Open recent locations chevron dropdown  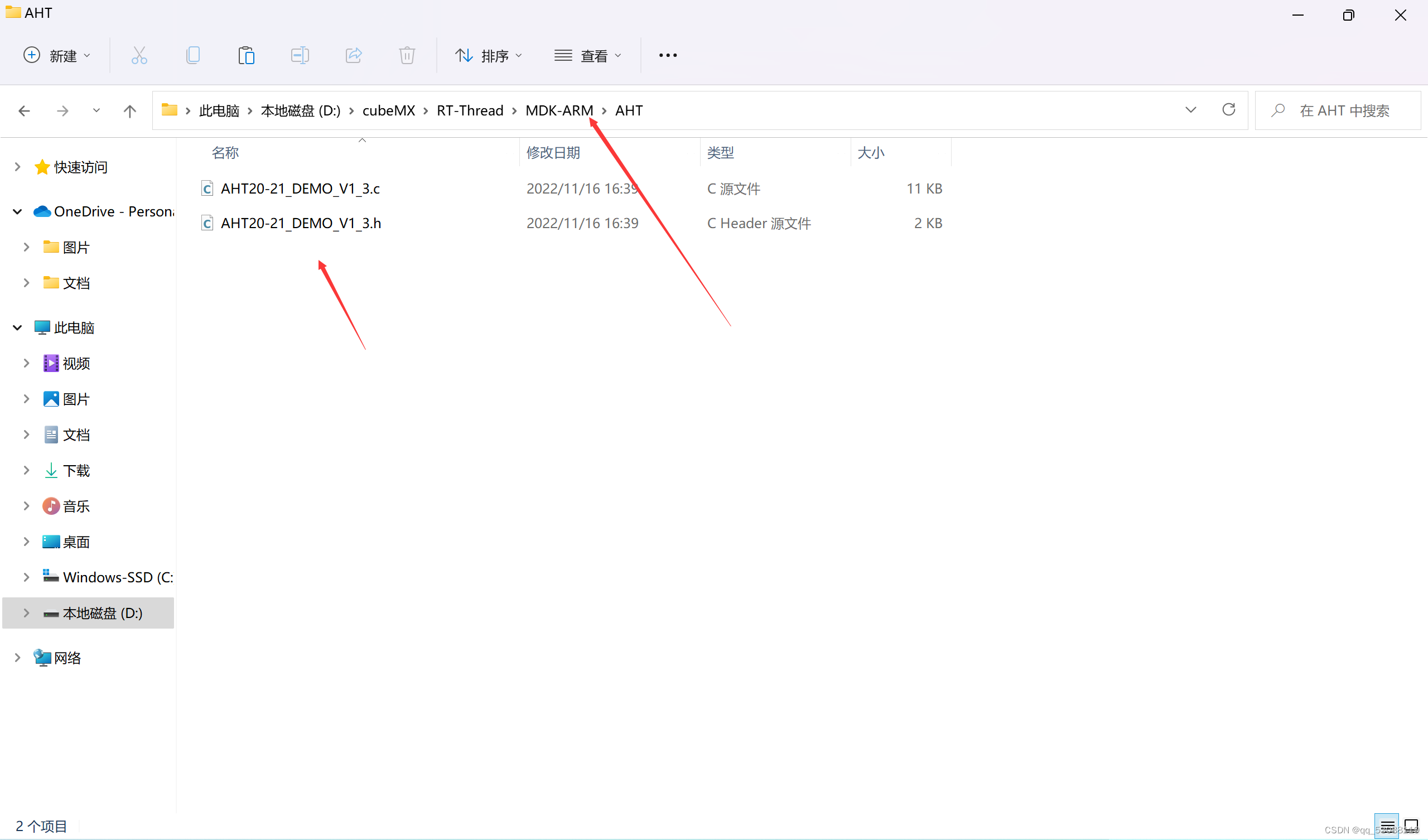tap(97, 110)
